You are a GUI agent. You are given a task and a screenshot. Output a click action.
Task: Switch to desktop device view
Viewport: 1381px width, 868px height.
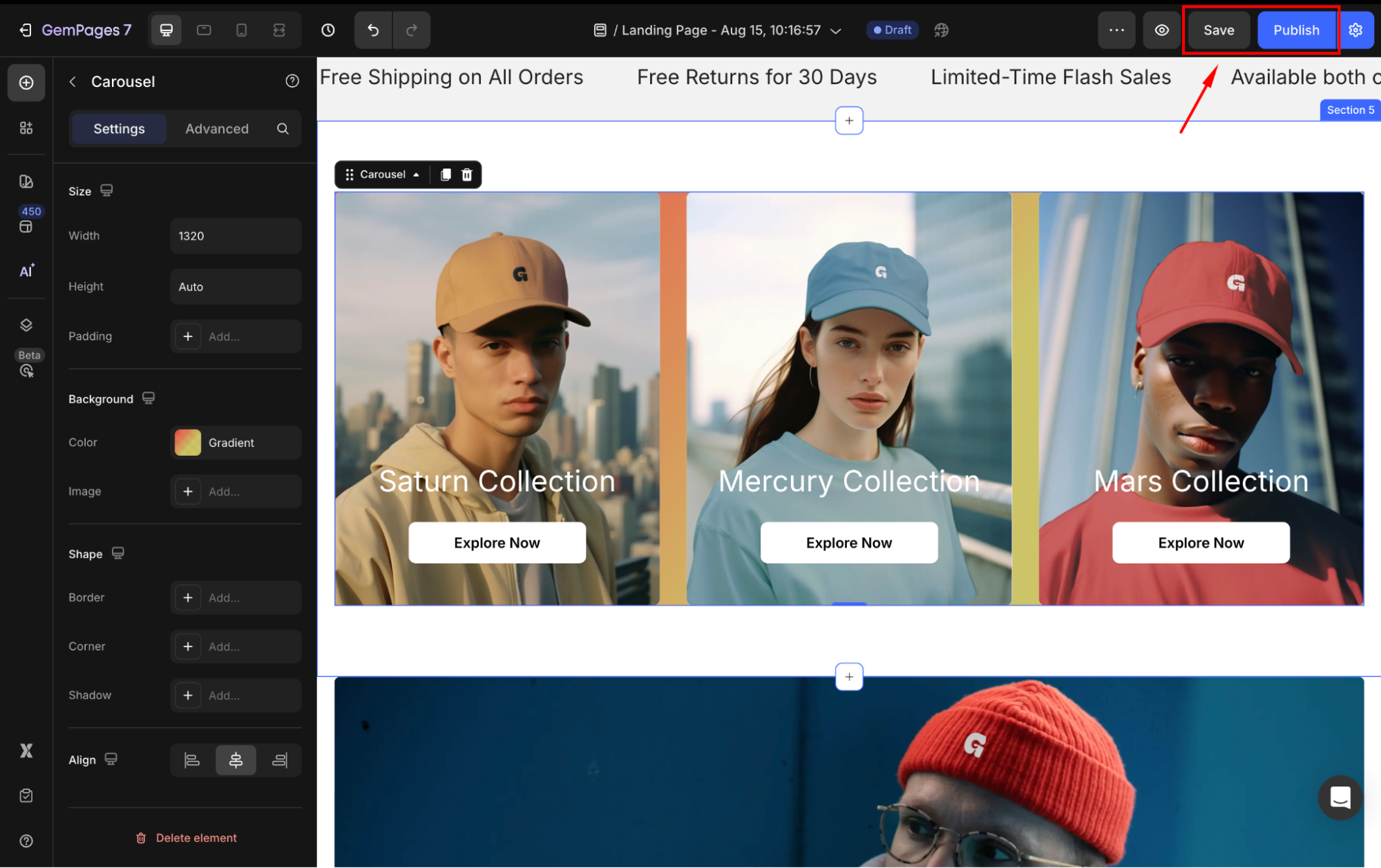click(x=166, y=30)
